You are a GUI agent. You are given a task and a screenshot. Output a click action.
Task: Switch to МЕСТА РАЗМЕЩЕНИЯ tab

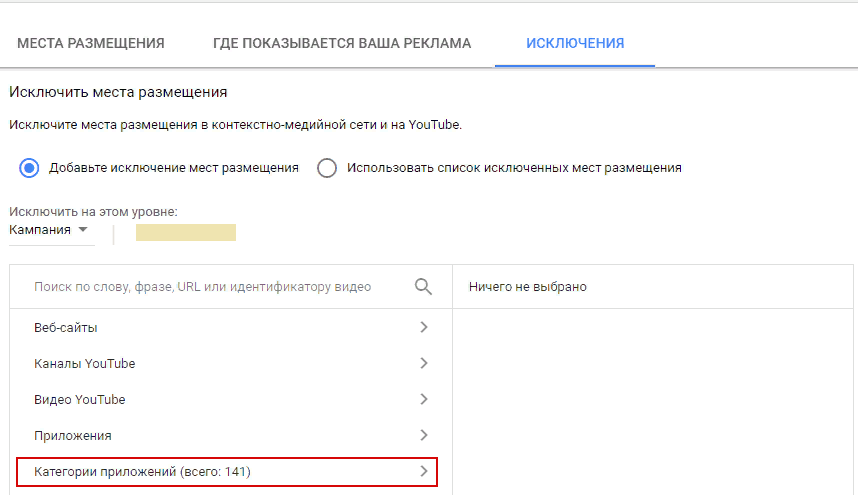(x=91, y=43)
